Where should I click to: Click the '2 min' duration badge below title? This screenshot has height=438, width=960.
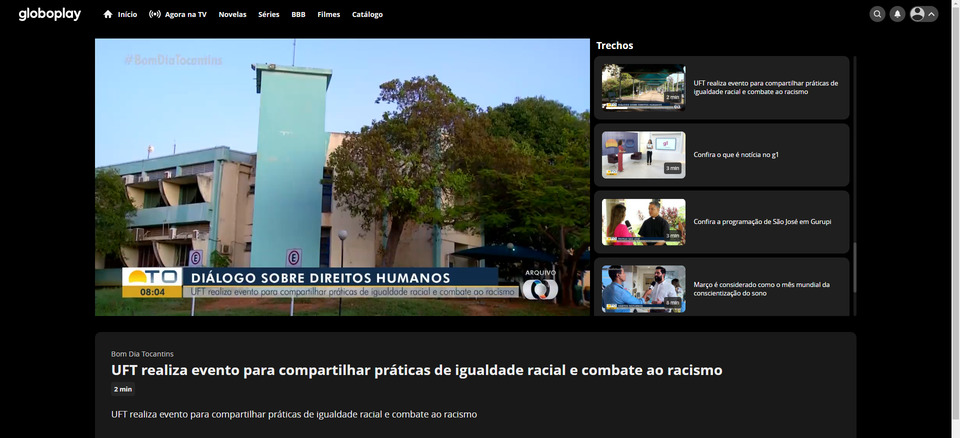[x=122, y=389]
